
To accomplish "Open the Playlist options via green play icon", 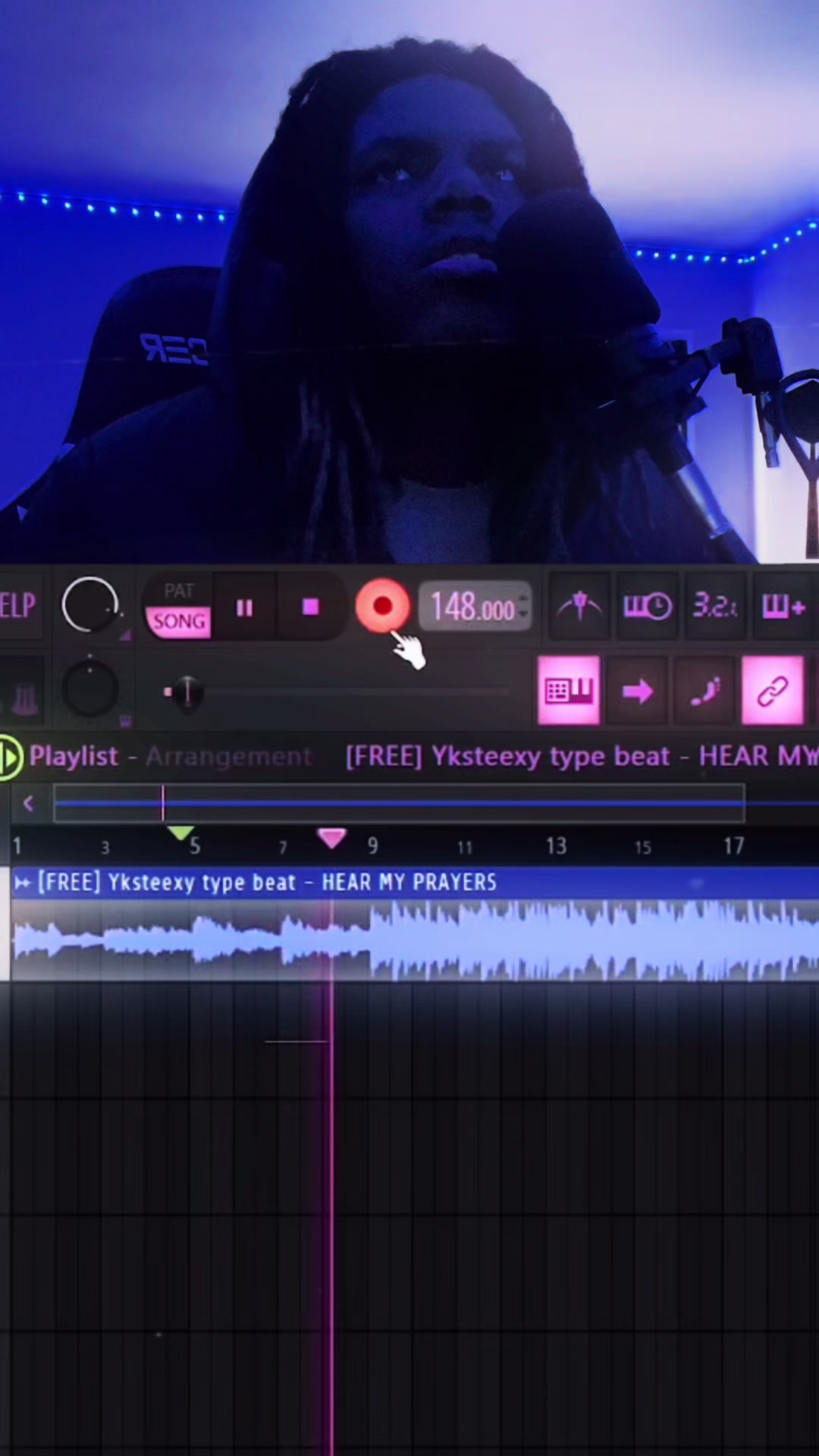I will click(x=11, y=757).
